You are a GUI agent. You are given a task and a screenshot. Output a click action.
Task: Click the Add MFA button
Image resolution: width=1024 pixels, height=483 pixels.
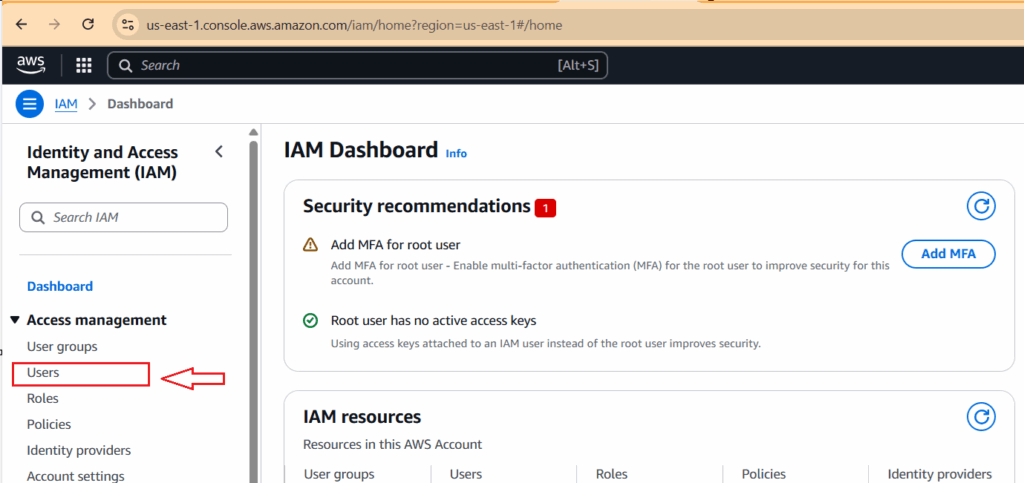coord(948,254)
